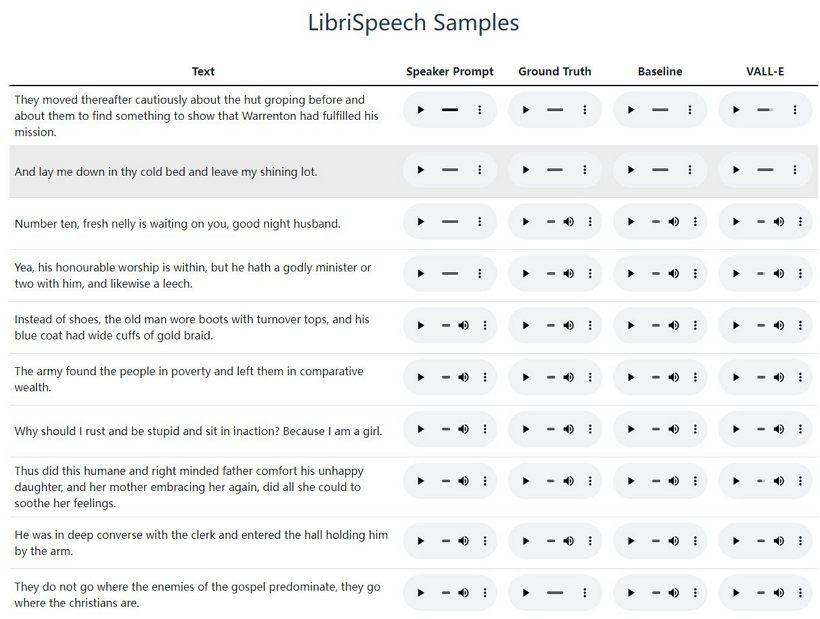
Task: Click the VALL-E column header
Action: click(x=765, y=72)
